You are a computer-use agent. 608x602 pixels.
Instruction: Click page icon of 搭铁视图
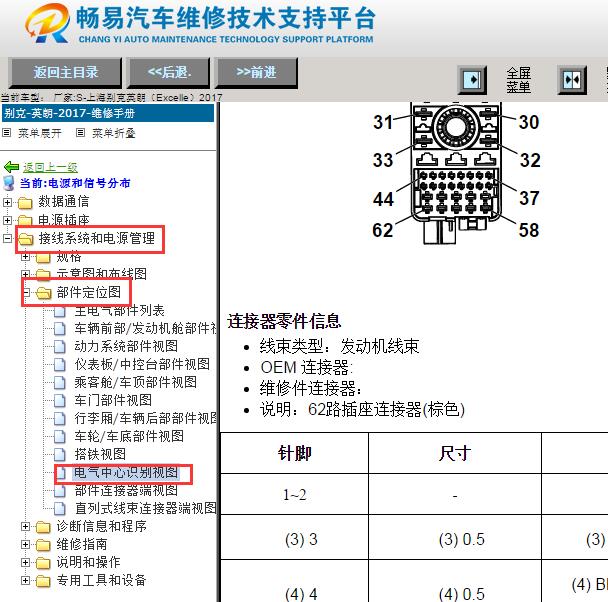[60, 454]
